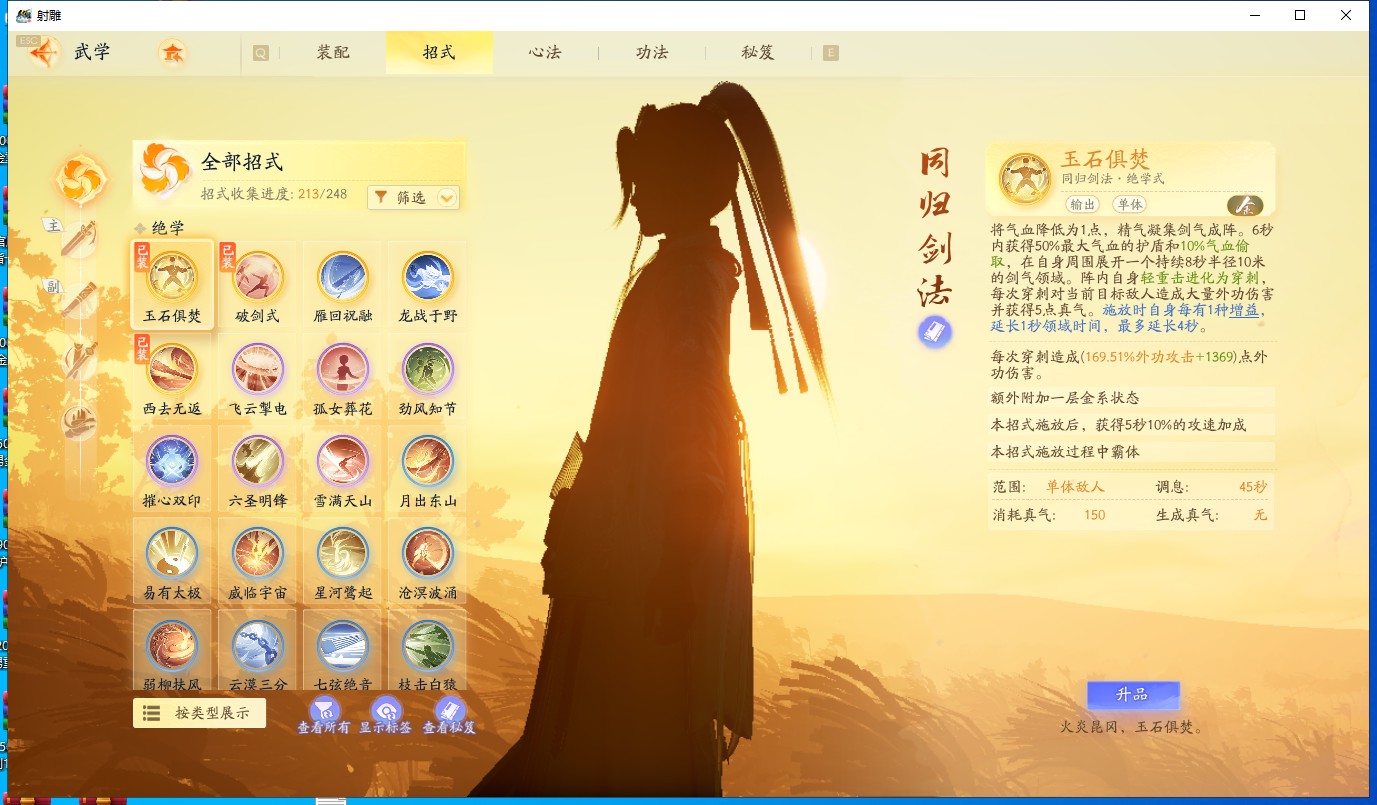
Task: Switch to the 秘笈 tab
Action: [757, 52]
